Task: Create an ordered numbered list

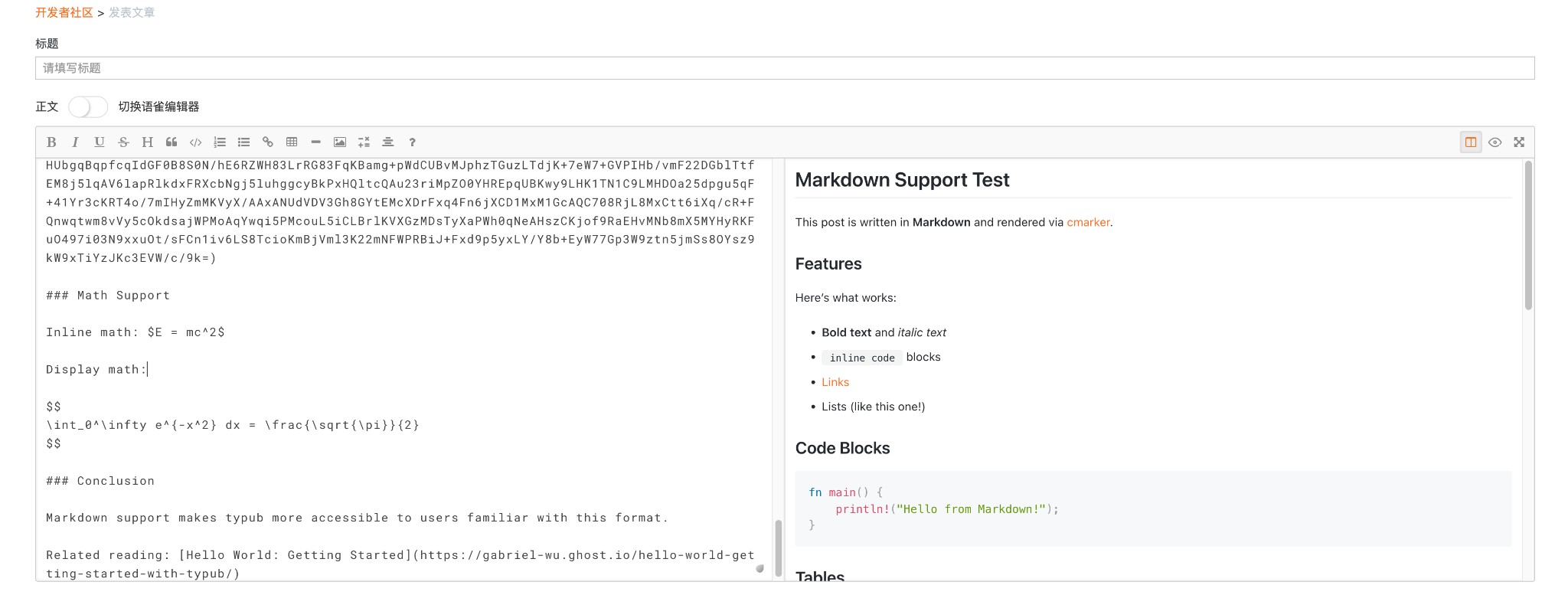Action: [220, 142]
